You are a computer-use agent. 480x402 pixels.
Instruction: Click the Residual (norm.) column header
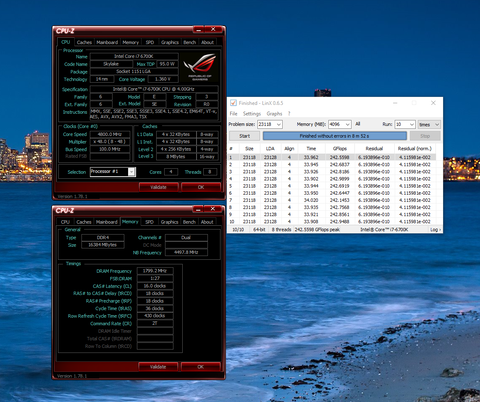coord(415,149)
